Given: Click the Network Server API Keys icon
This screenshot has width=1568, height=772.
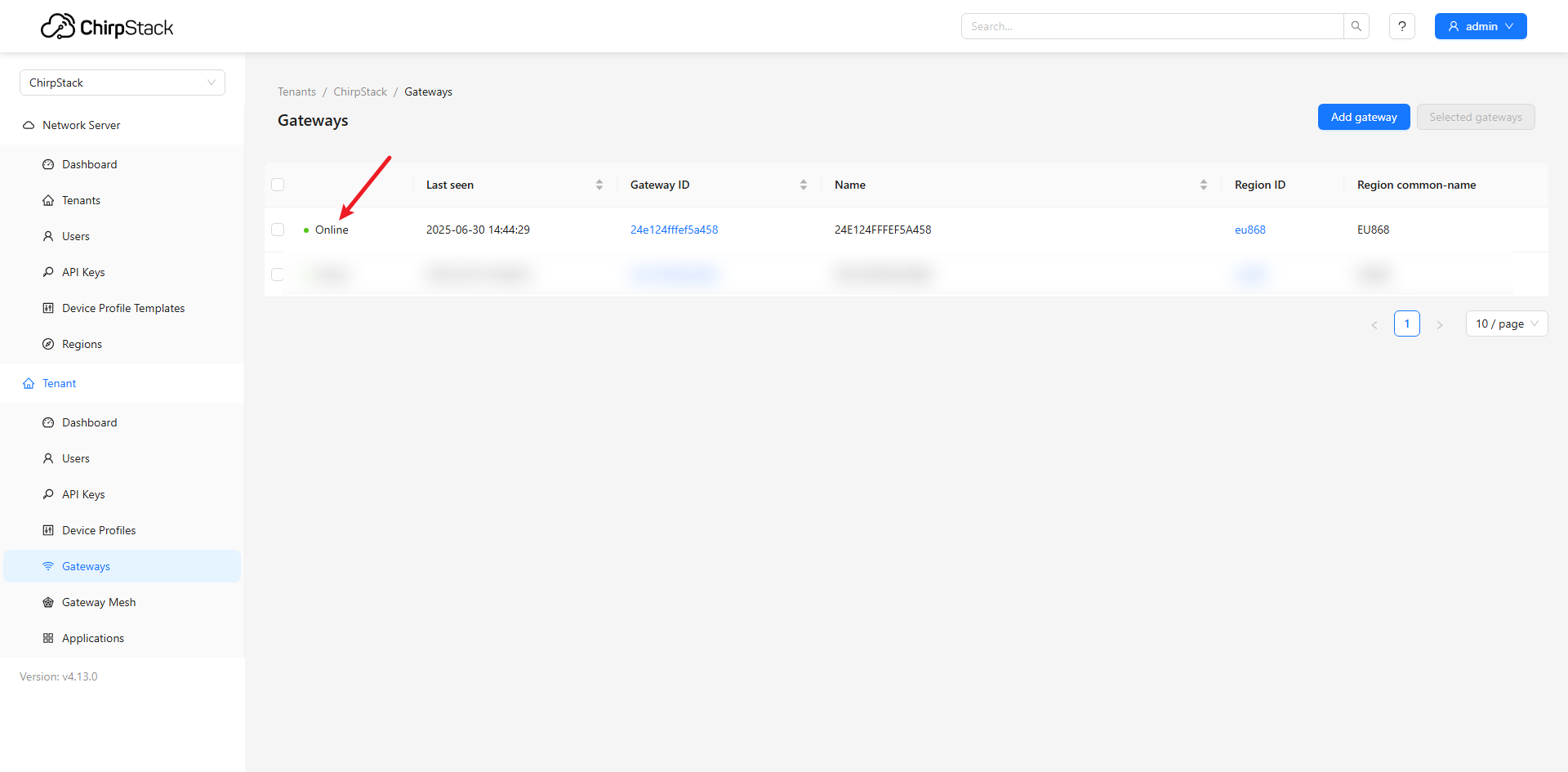Looking at the screenshot, I should (x=48, y=272).
